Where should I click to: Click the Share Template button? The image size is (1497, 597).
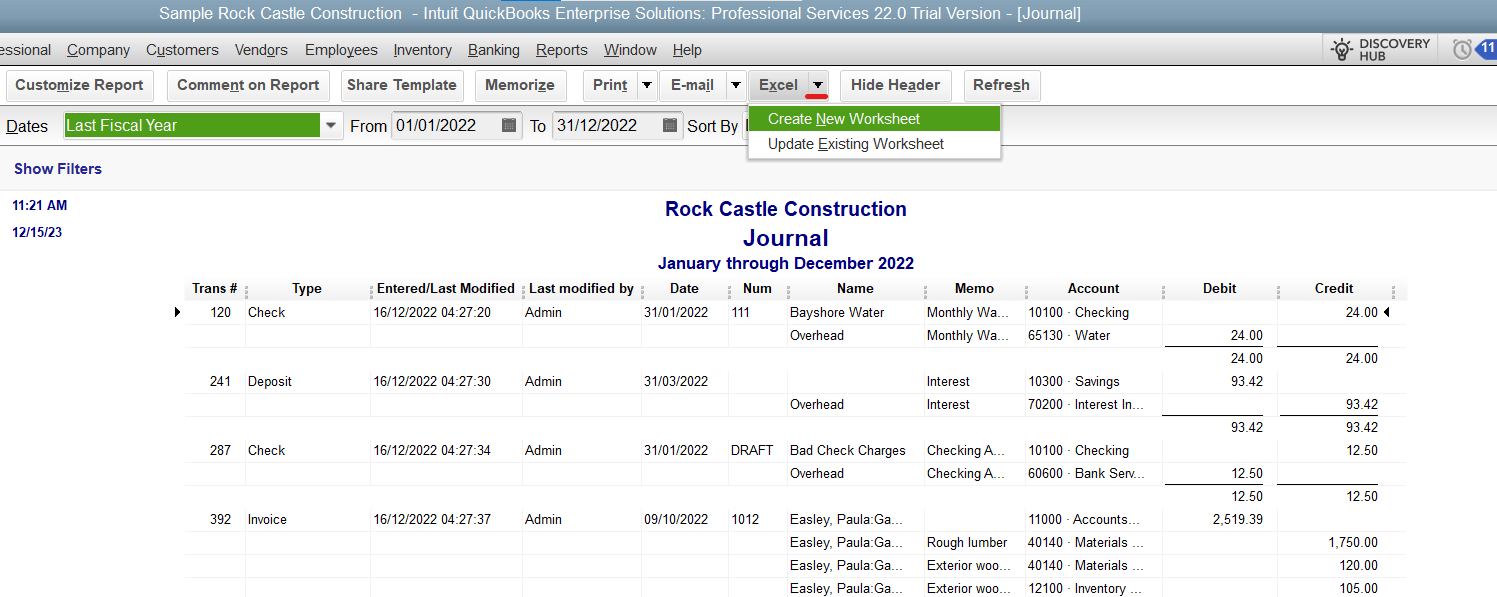click(402, 86)
